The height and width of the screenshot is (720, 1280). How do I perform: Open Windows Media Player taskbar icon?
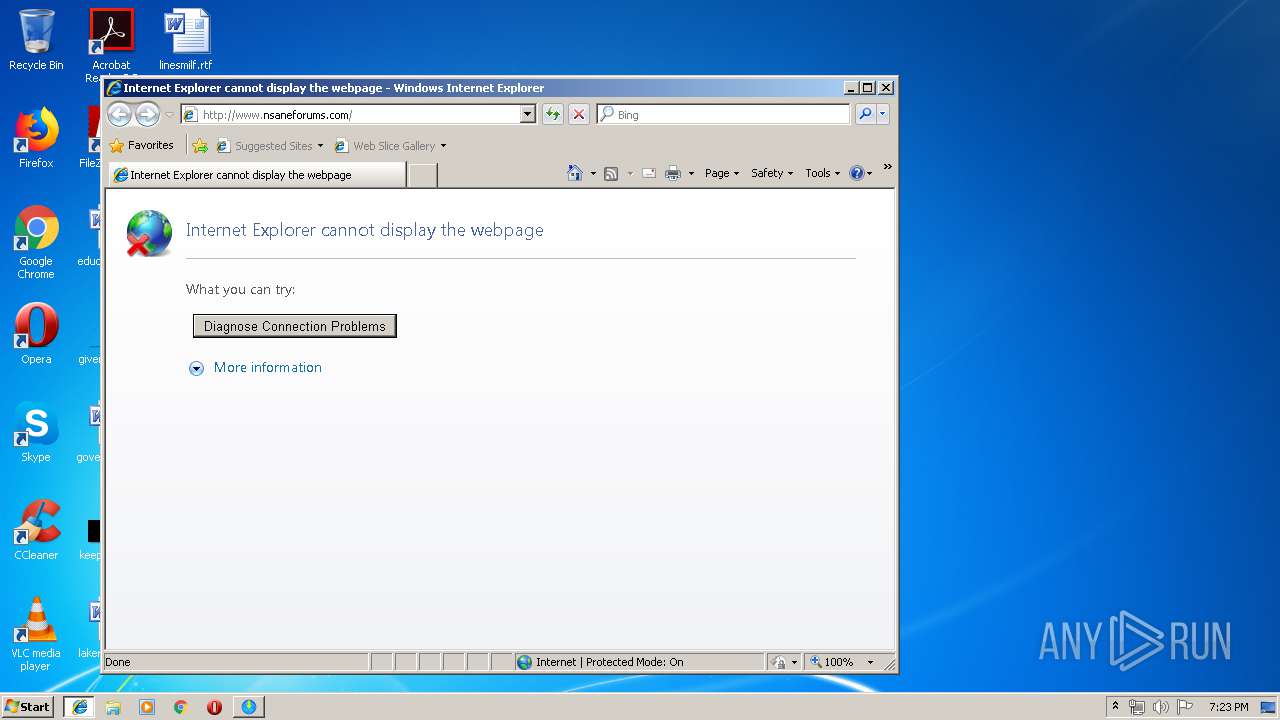point(147,707)
